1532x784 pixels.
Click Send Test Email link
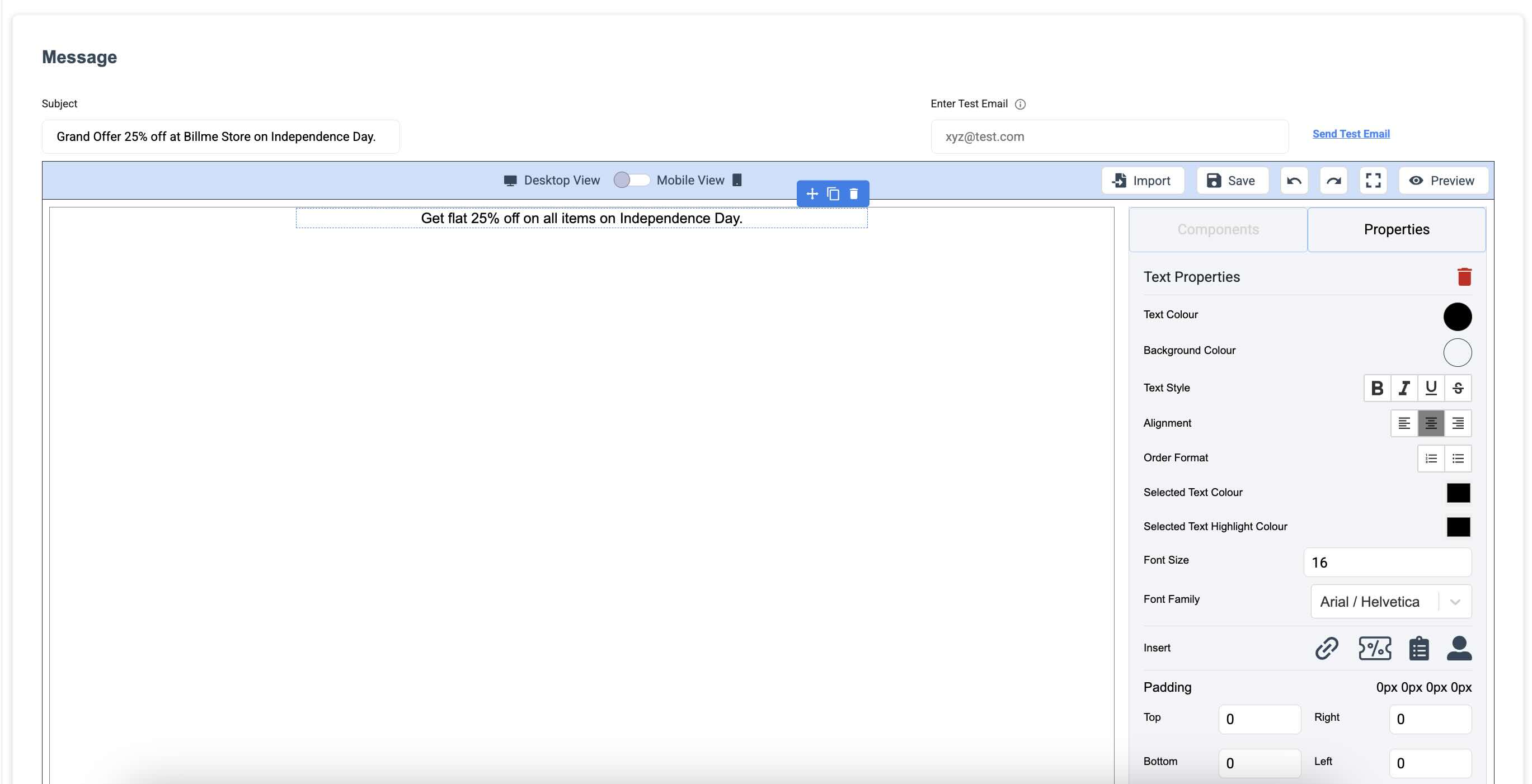(x=1351, y=134)
